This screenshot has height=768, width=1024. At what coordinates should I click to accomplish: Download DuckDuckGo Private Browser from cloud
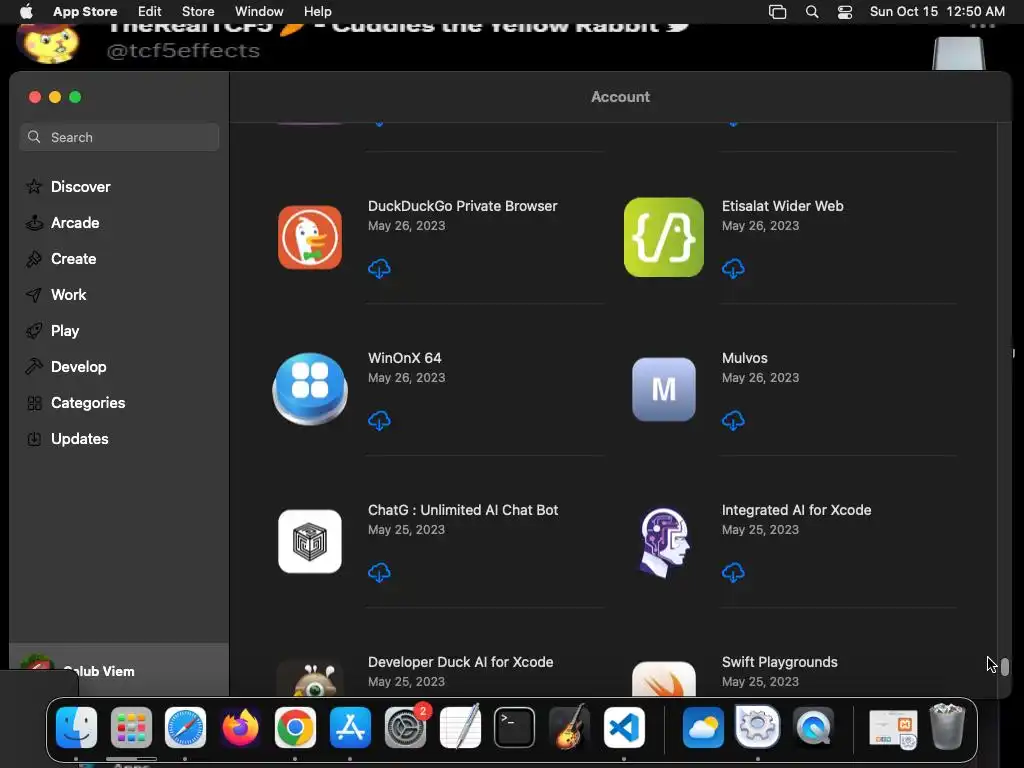[379, 268]
